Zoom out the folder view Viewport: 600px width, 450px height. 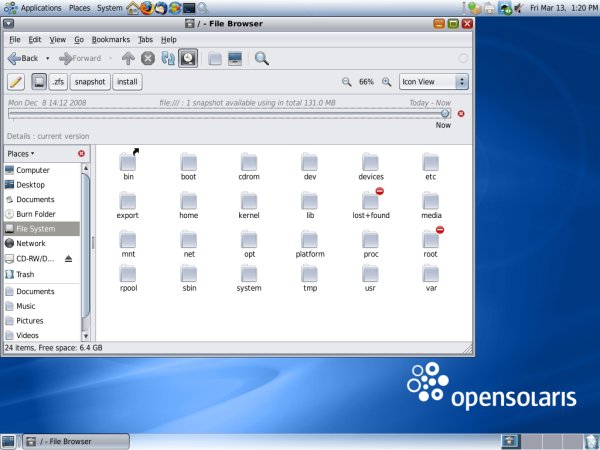(346, 82)
